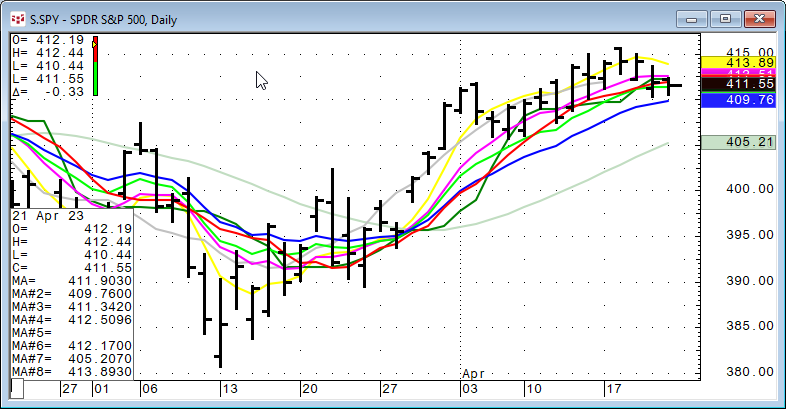
Task: Click the small box at time axis left
Action: pyautogui.click(x=17, y=389)
